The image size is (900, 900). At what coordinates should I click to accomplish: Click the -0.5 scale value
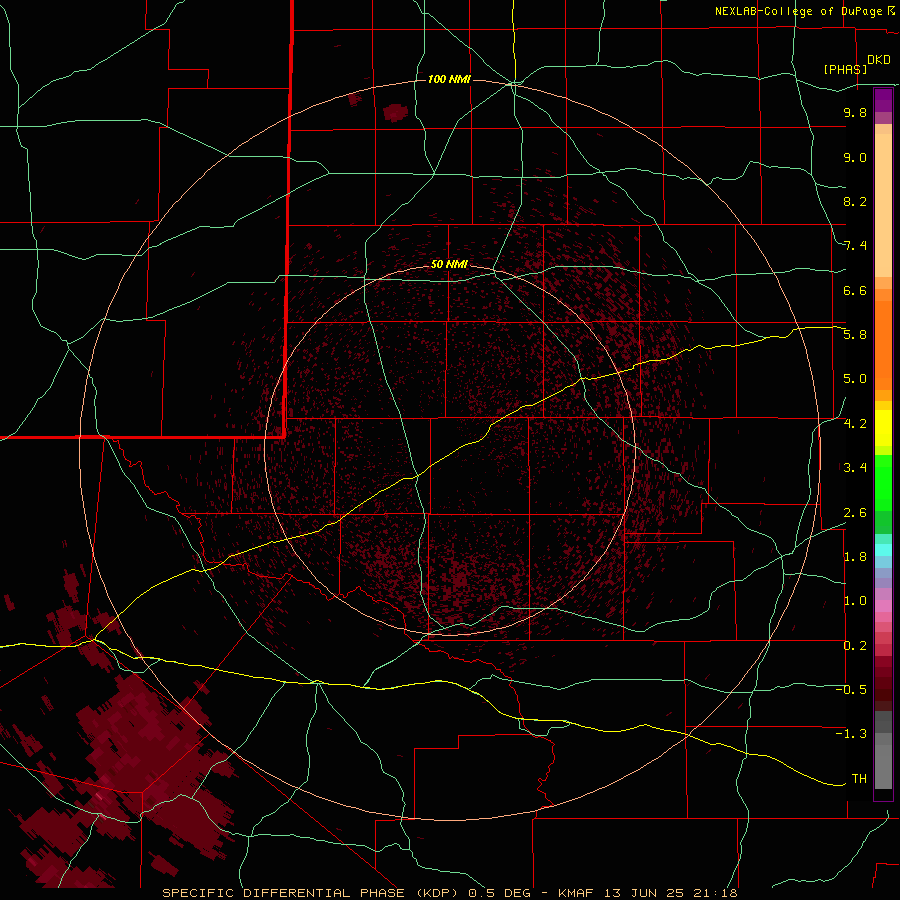(x=852, y=690)
